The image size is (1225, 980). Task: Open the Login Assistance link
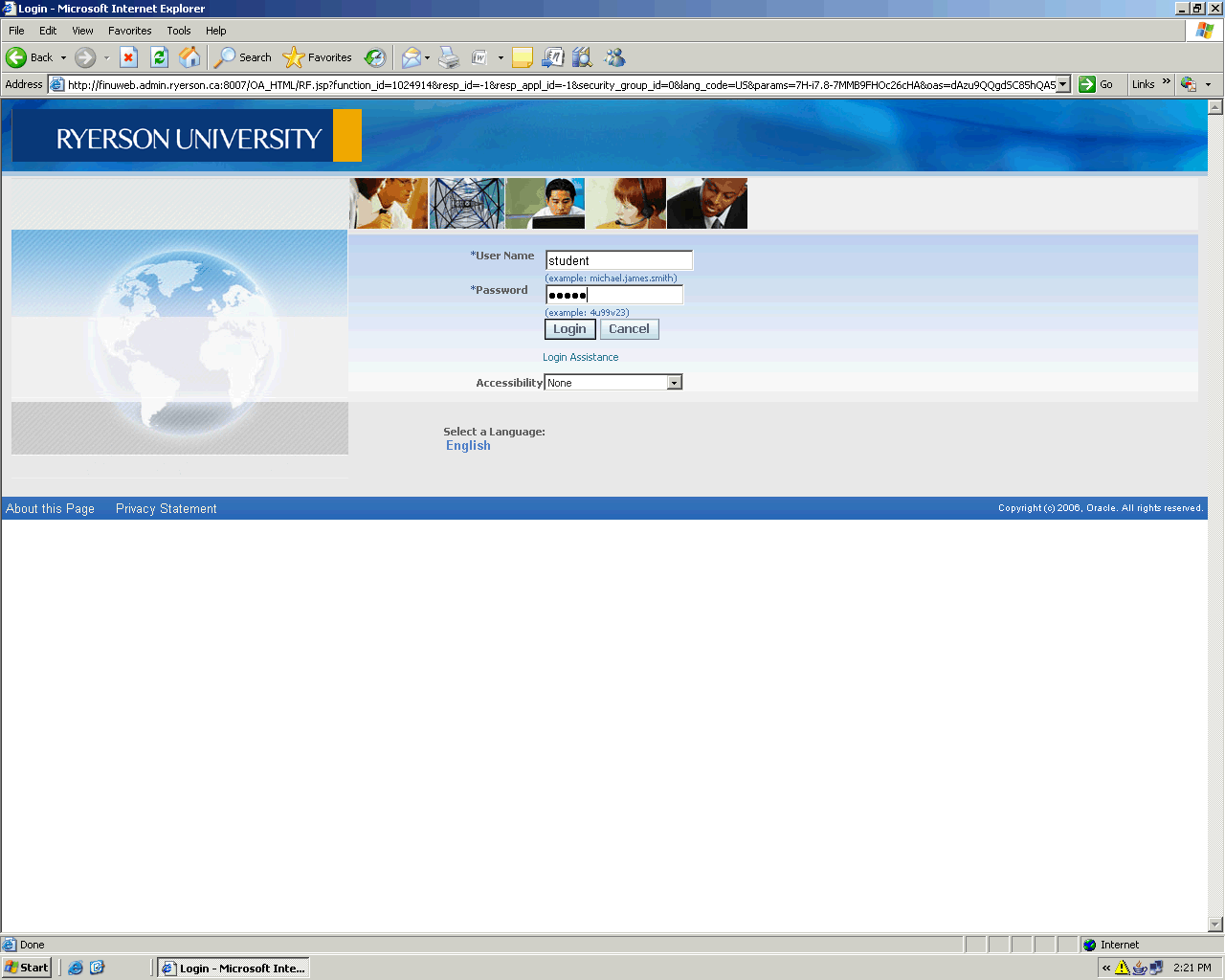click(x=580, y=357)
